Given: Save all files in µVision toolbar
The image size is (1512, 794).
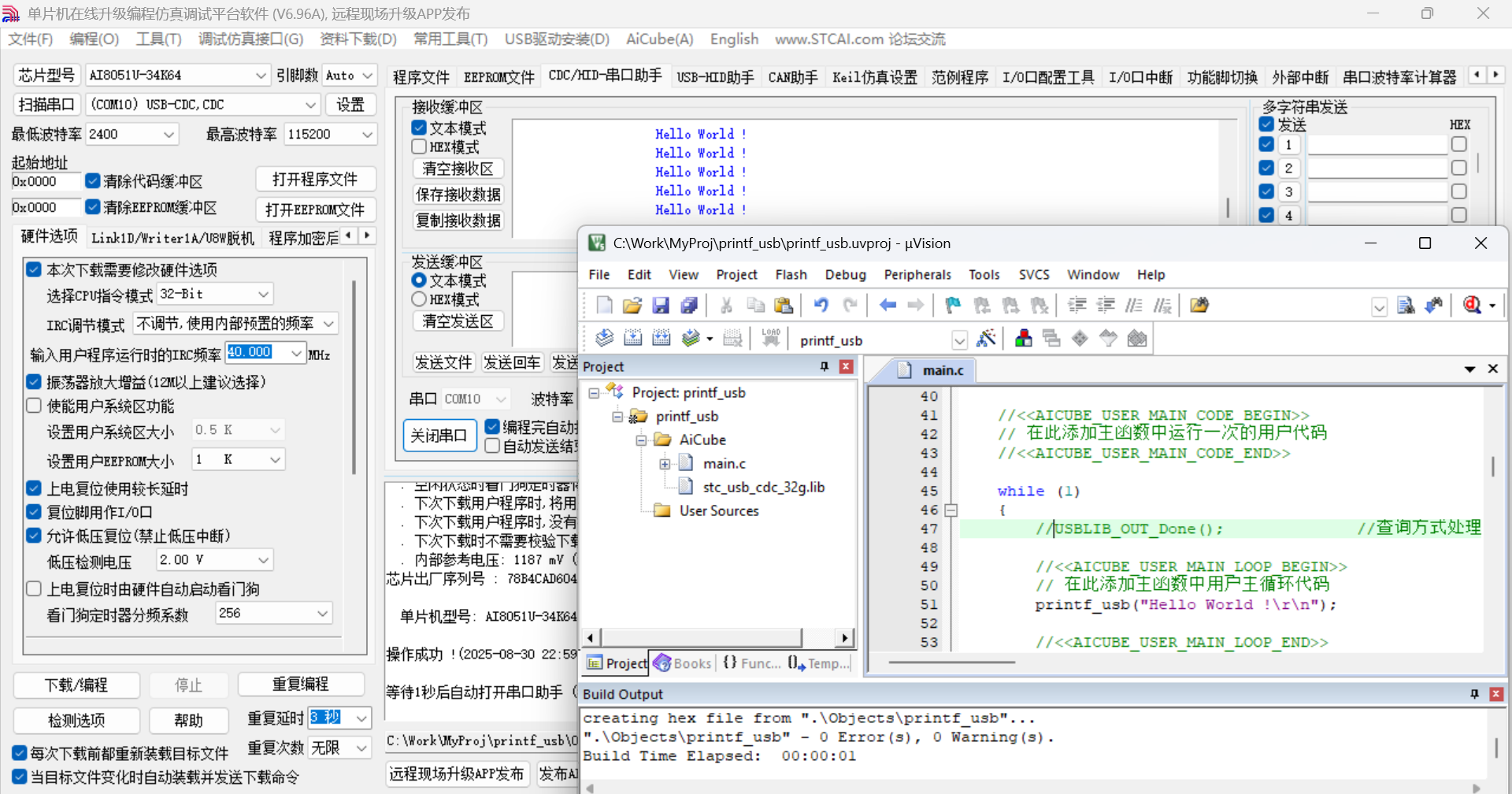Looking at the screenshot, I should (689, 306).
